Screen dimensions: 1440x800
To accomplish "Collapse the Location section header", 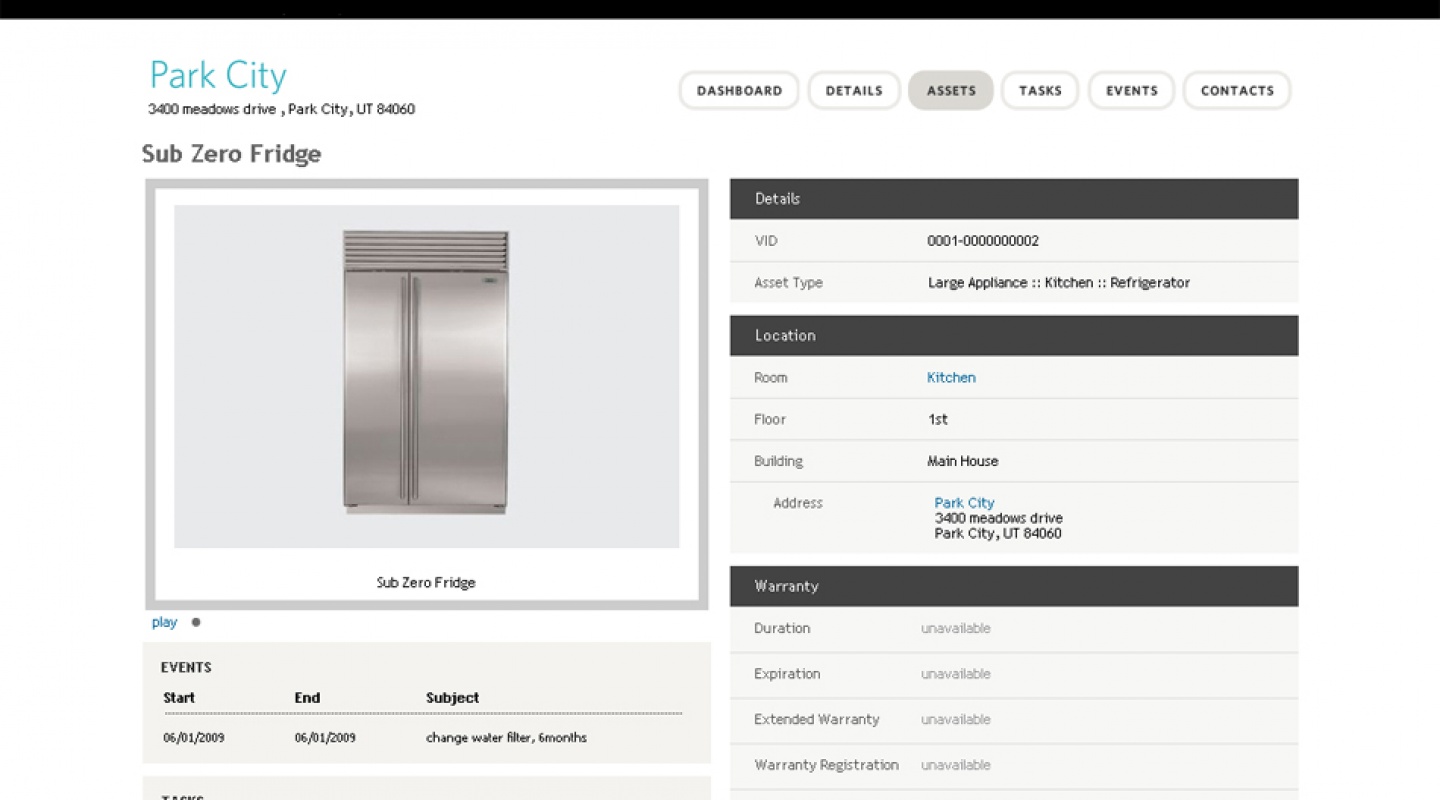I will [1013, 336].
